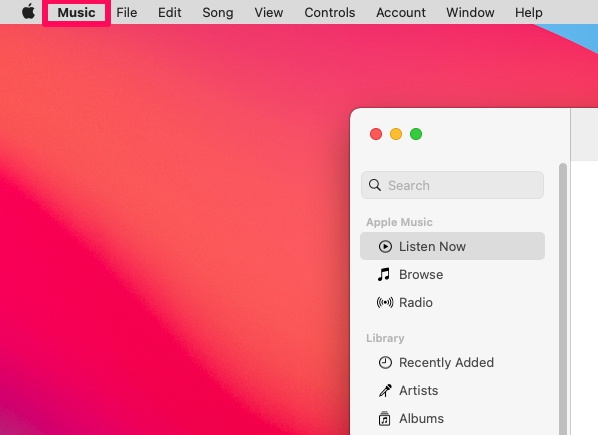Open the Song menu
The image size is (598, 435).
(x=218, y=13)
